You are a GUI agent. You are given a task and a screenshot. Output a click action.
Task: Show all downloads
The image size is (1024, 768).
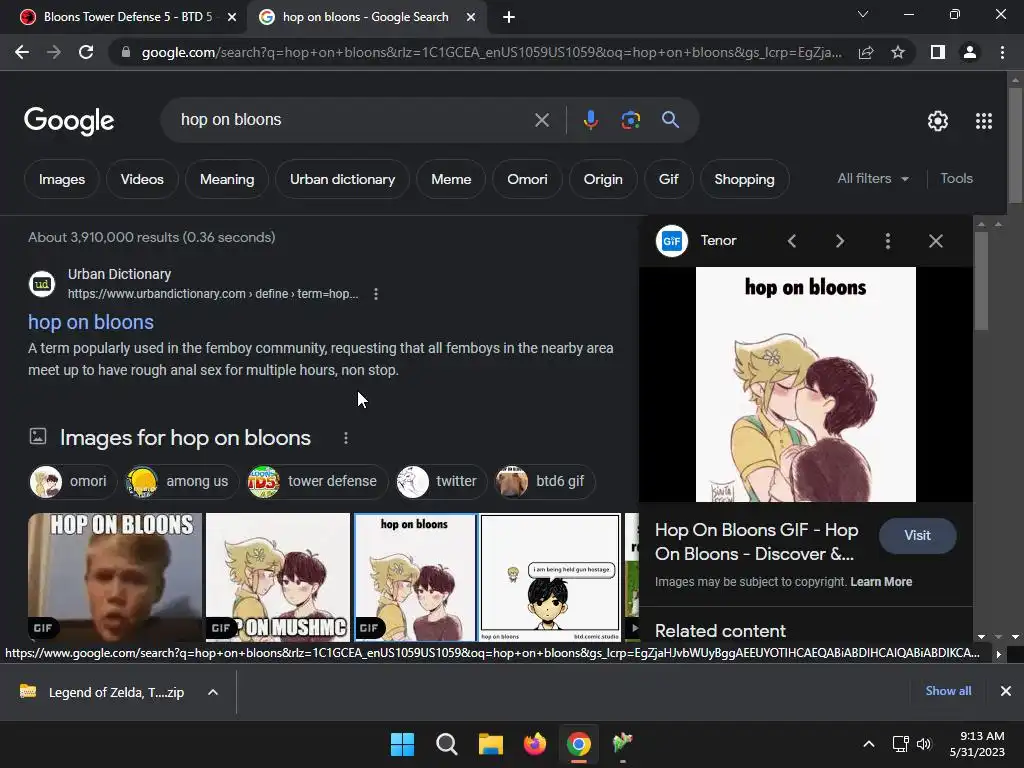pyautogui.click(x=948, y=691)
